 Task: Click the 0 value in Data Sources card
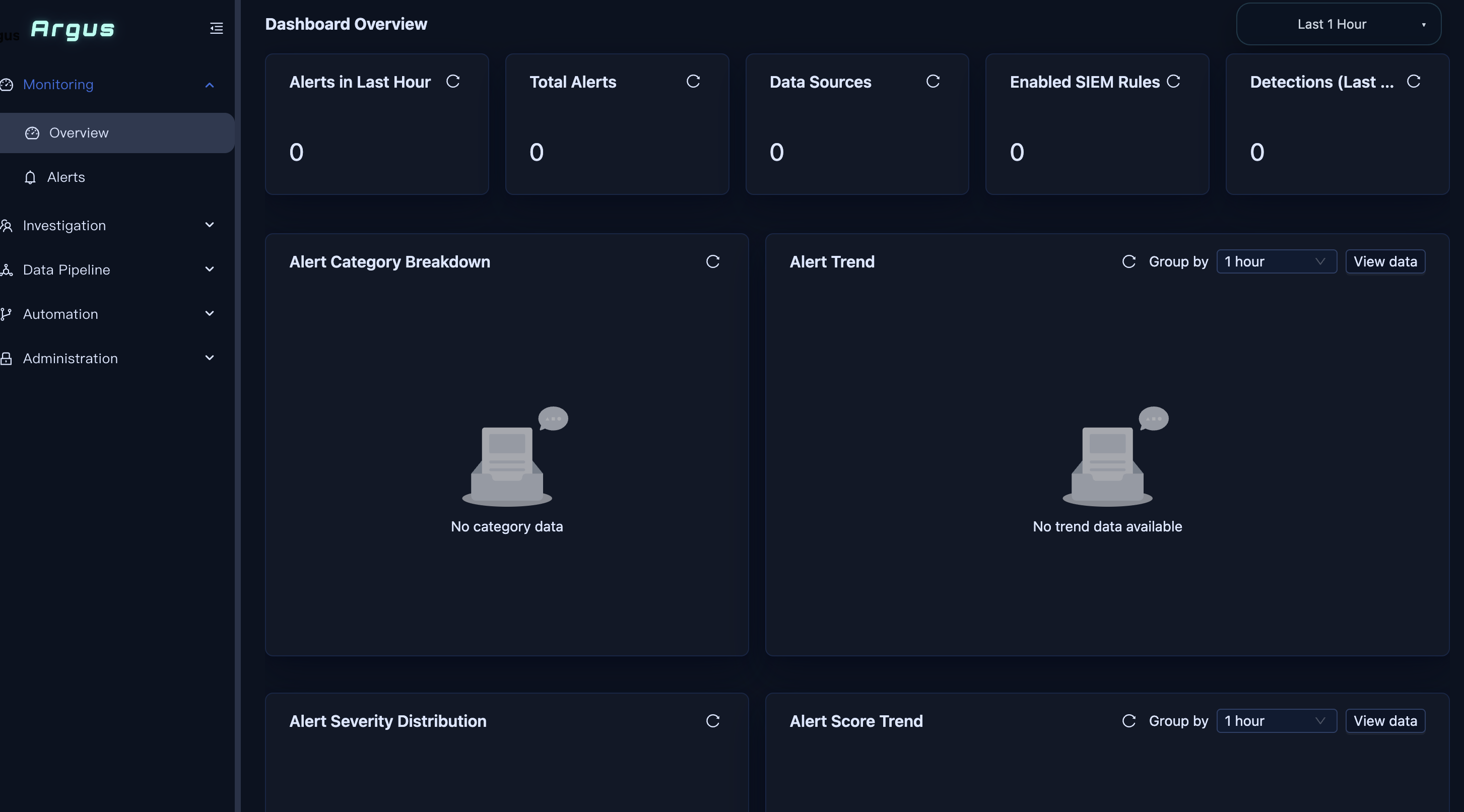click(x=776, y=152)
